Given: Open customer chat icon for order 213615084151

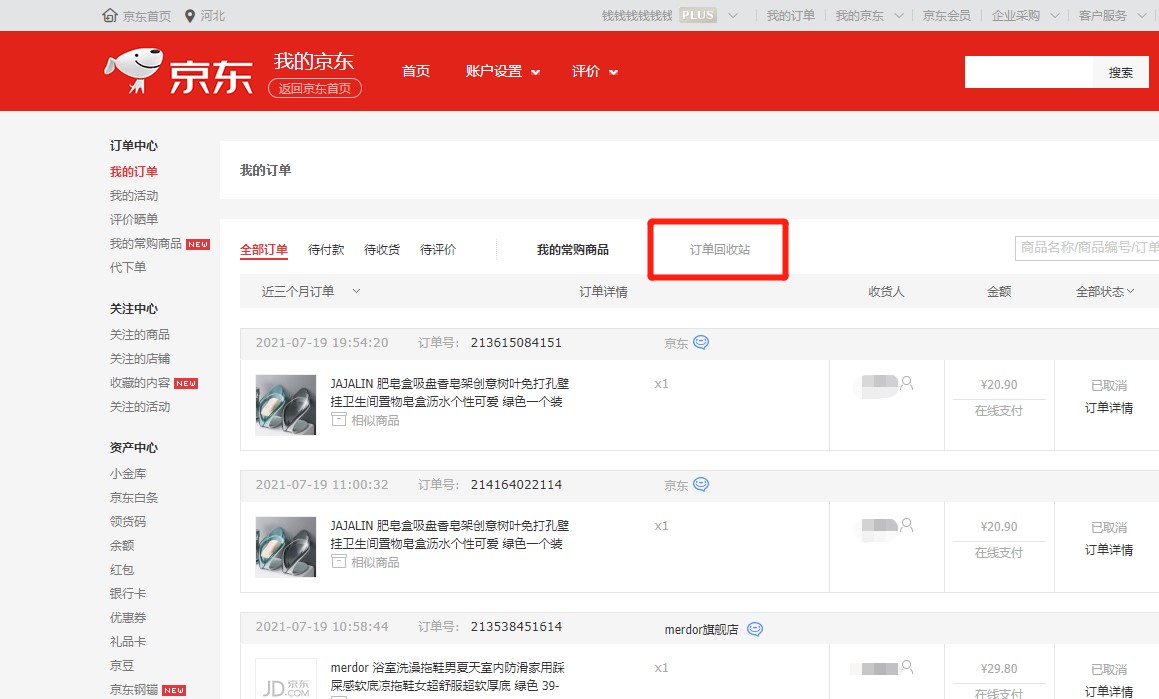Looking at the screenshot, I should click(x=701, y=342).
